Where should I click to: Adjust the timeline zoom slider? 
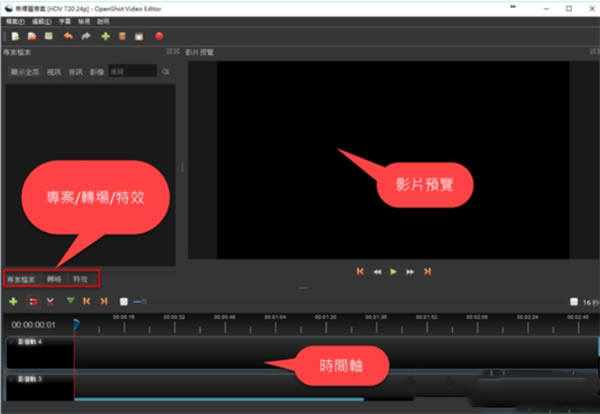coord(139,301)
